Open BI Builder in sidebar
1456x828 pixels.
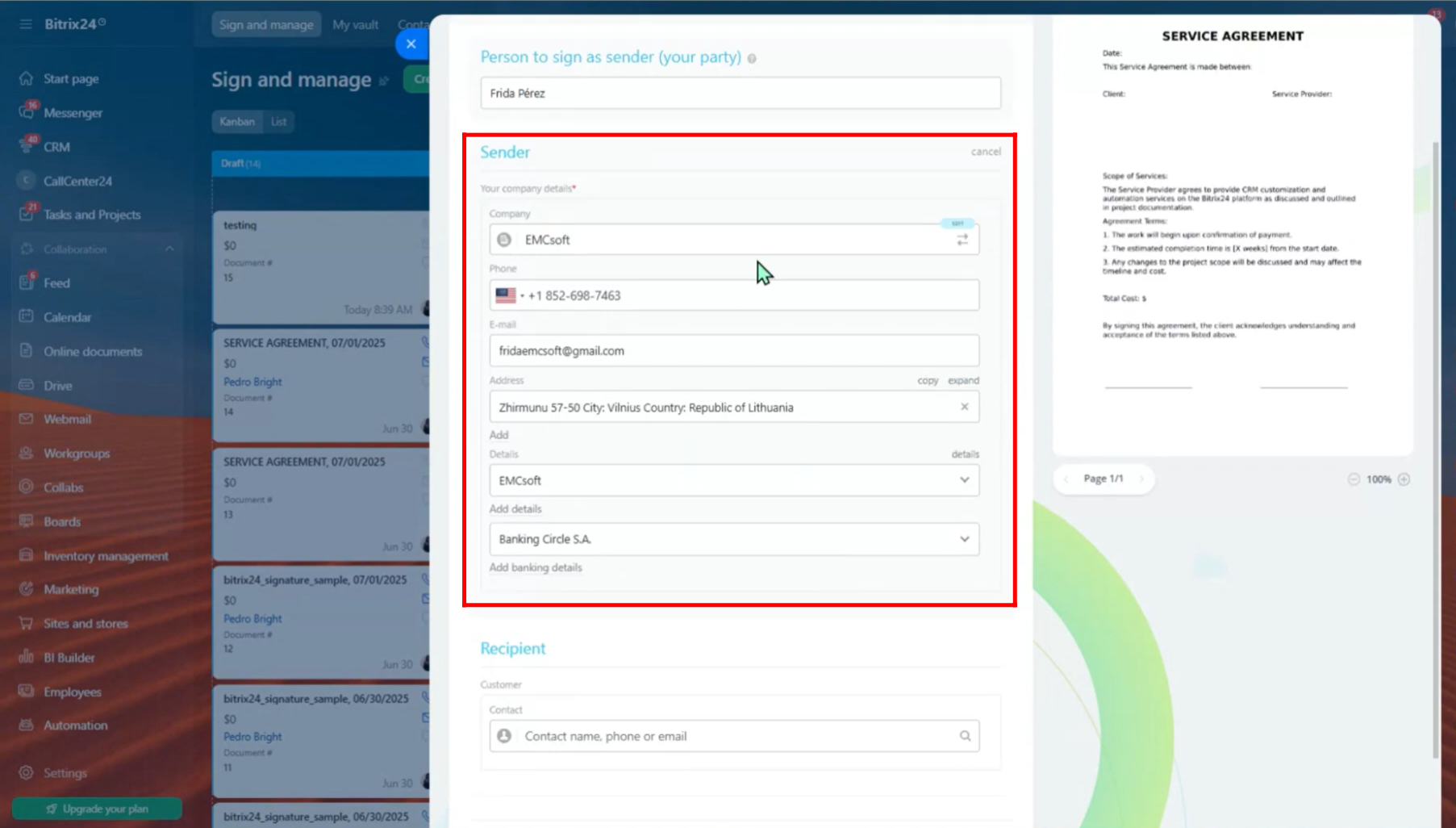[x=69, y=658]
